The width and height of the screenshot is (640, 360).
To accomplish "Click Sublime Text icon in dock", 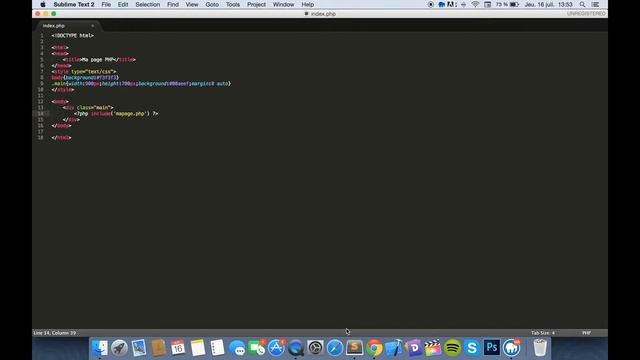I will point(354,348).
